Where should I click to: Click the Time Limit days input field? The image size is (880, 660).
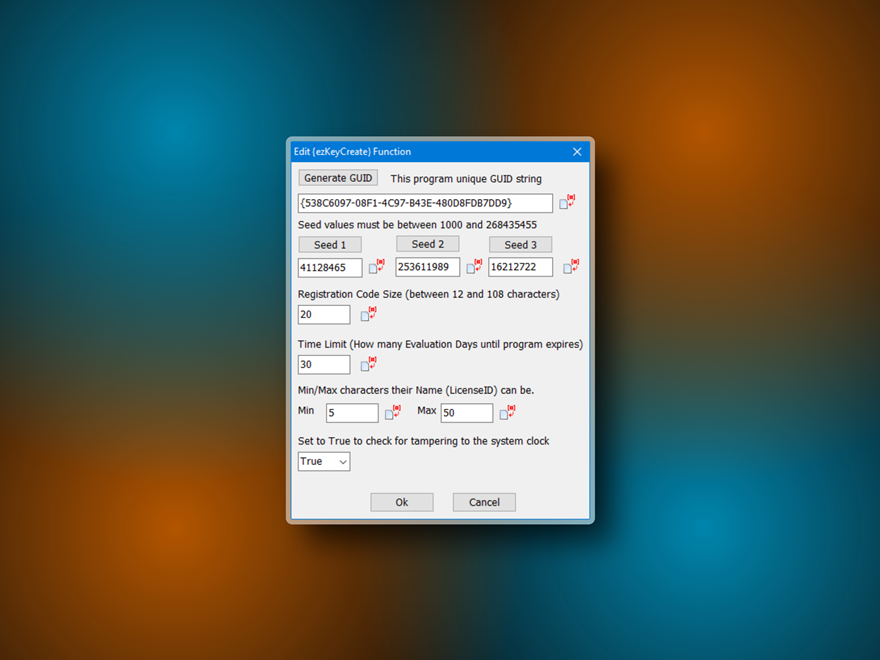click(x=324, y=365)
